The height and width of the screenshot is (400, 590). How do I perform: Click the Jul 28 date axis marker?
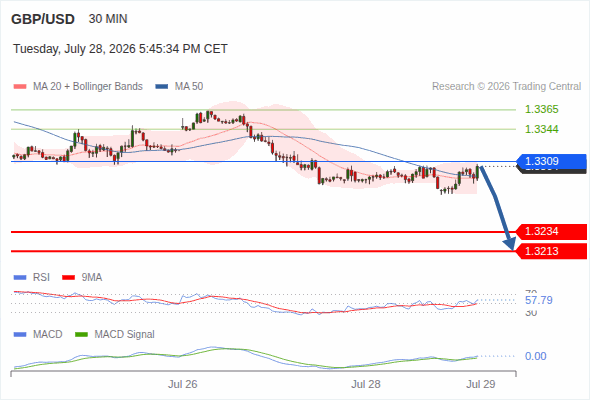pyautogui.click(x=366, y=384)
